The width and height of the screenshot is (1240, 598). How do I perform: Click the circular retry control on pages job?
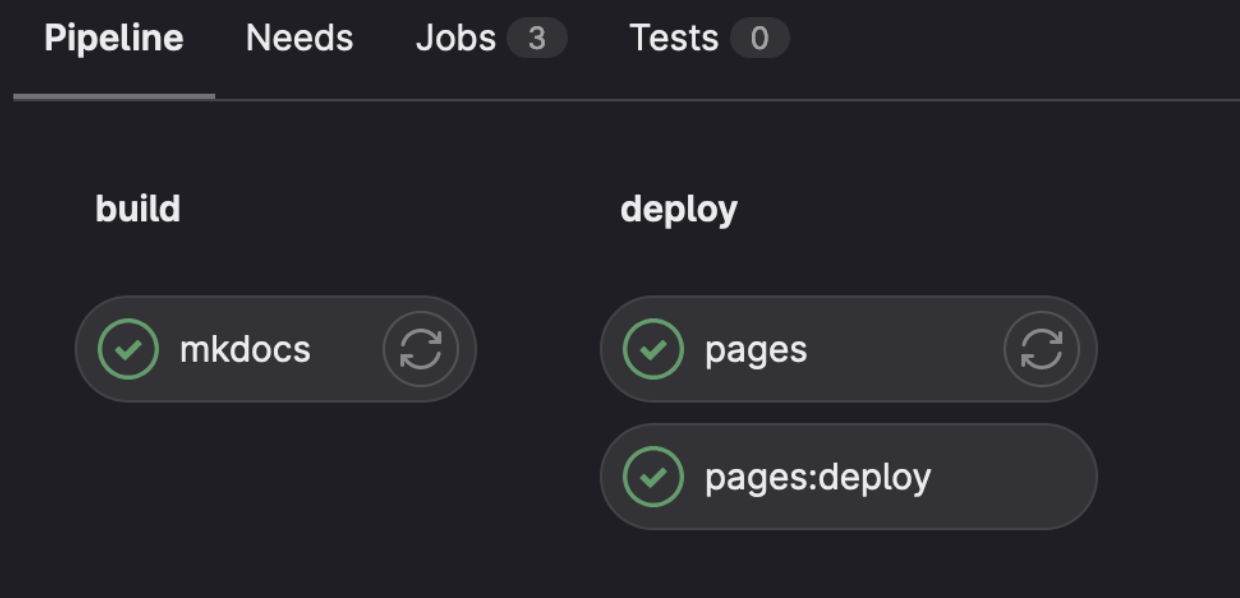click(x=1041, y=349)
